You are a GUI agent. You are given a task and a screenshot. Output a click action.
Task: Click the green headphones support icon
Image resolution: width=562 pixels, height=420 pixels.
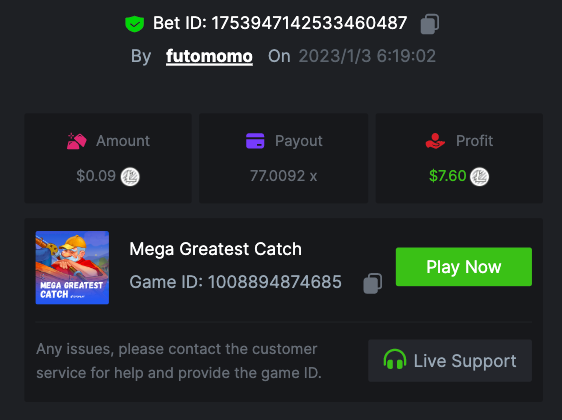[x=395, y=359]
